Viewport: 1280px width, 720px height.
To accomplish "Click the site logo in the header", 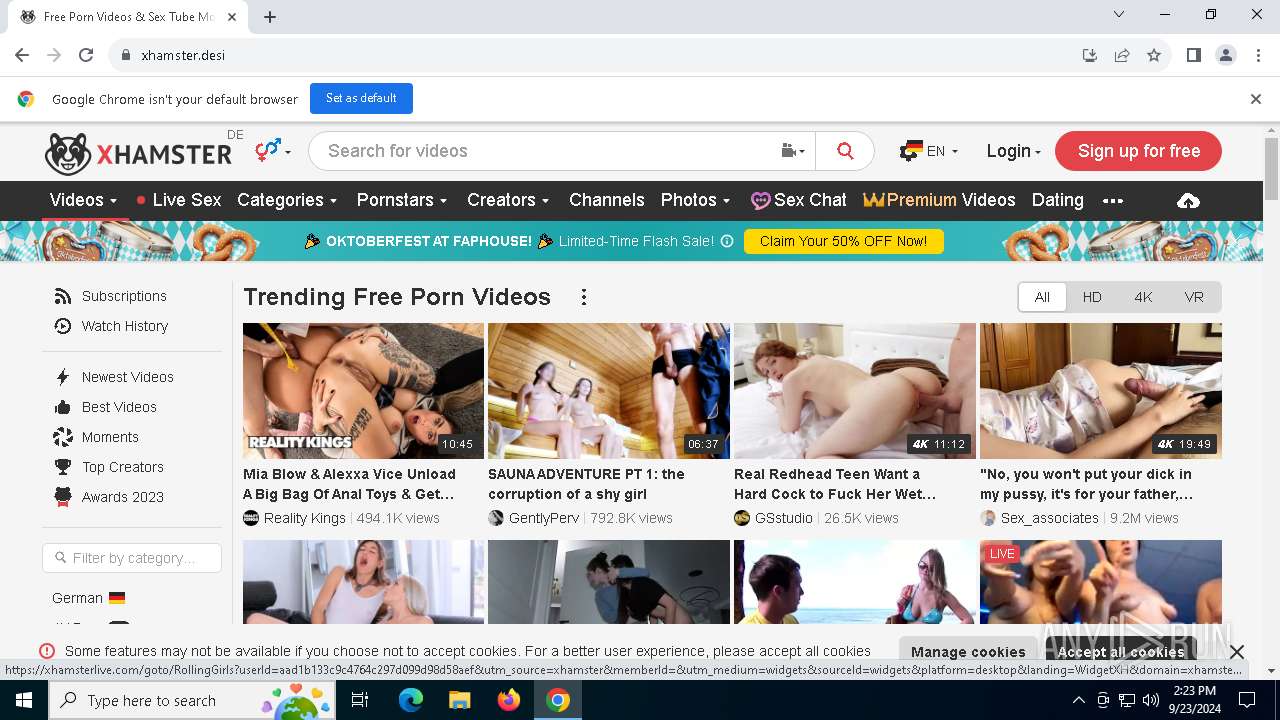I will [138, 153].
